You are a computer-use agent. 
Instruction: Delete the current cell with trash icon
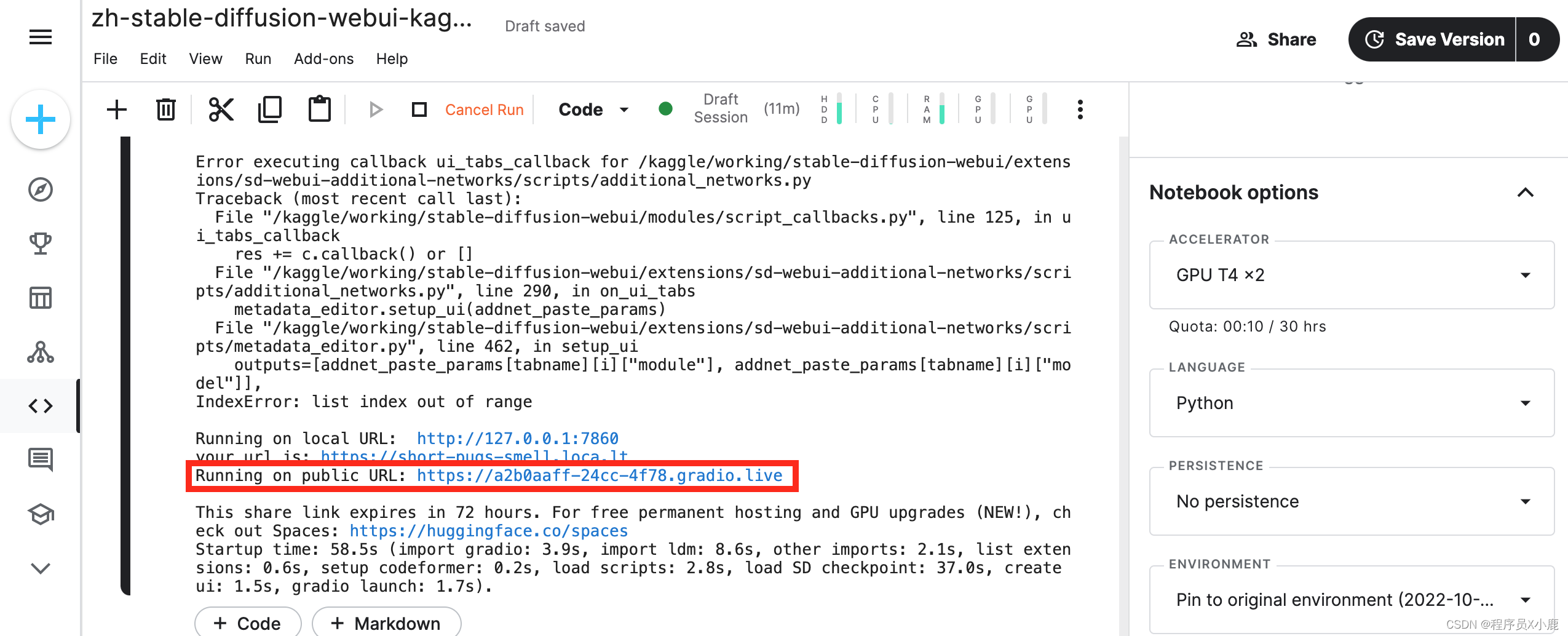165,109
